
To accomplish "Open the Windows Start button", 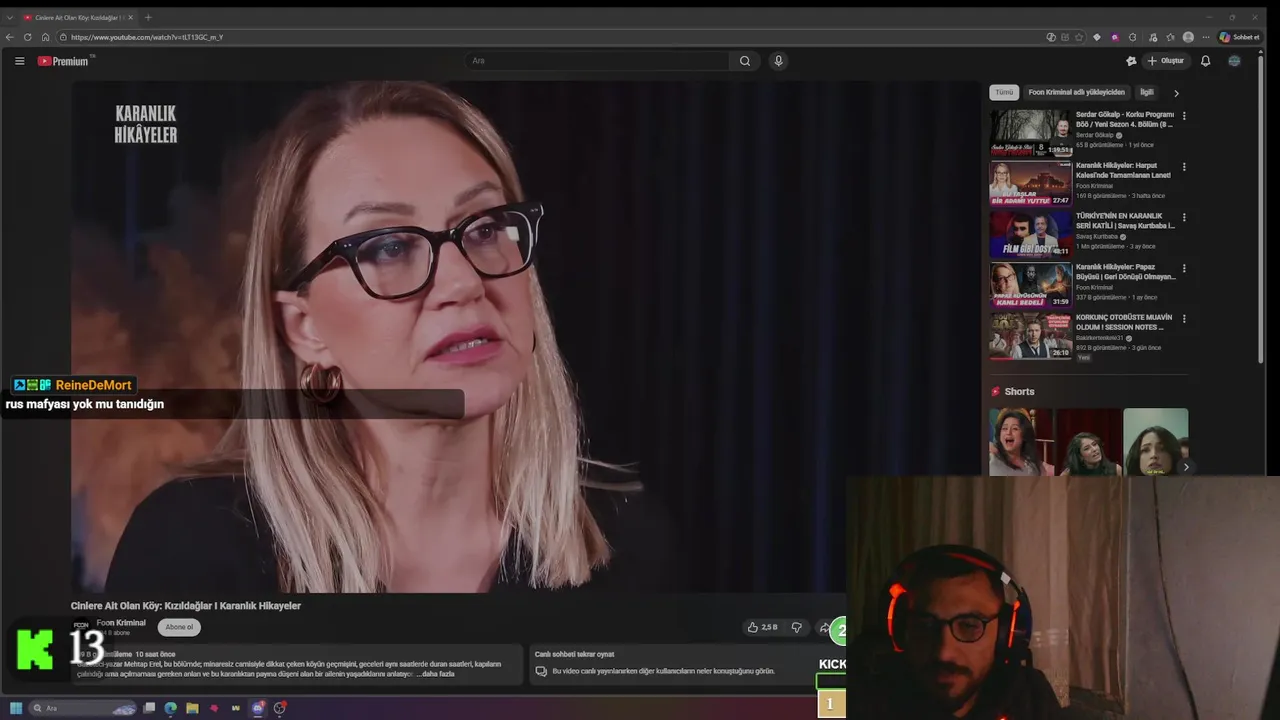I will point(16,708).
